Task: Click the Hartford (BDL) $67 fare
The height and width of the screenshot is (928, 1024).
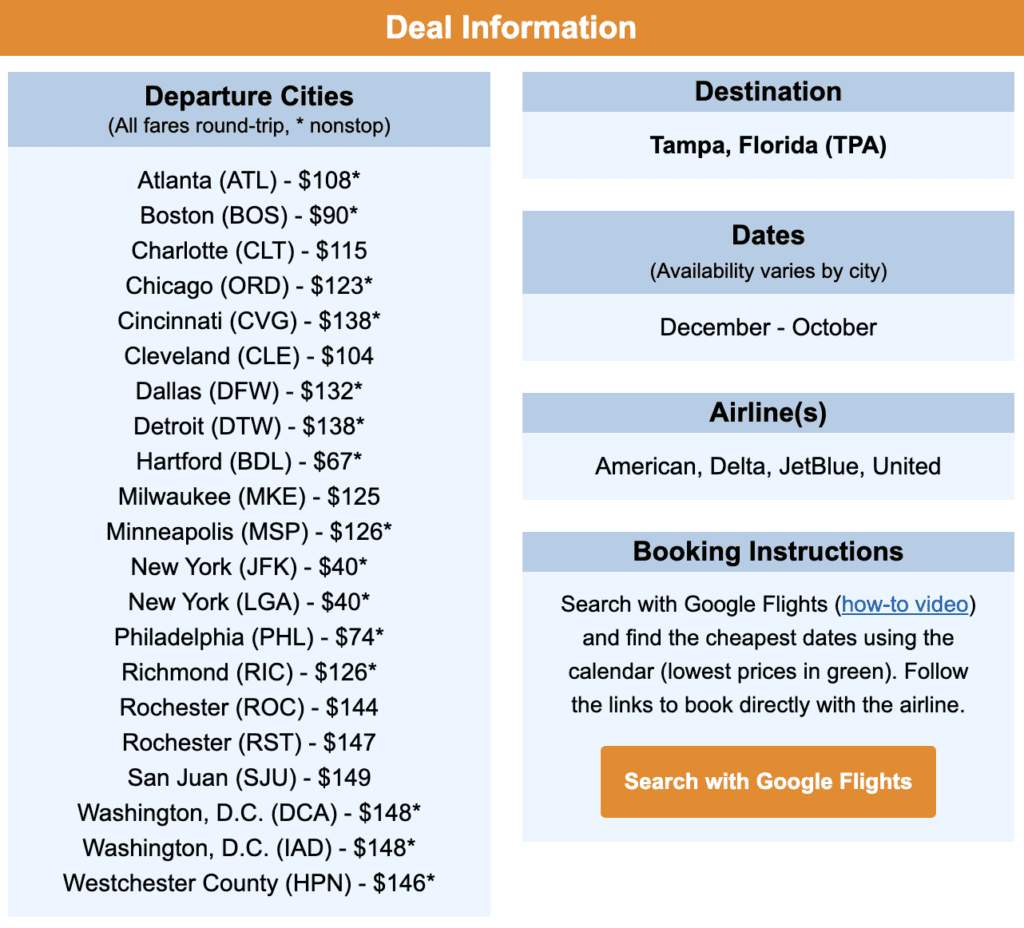Action: (249, 461)
